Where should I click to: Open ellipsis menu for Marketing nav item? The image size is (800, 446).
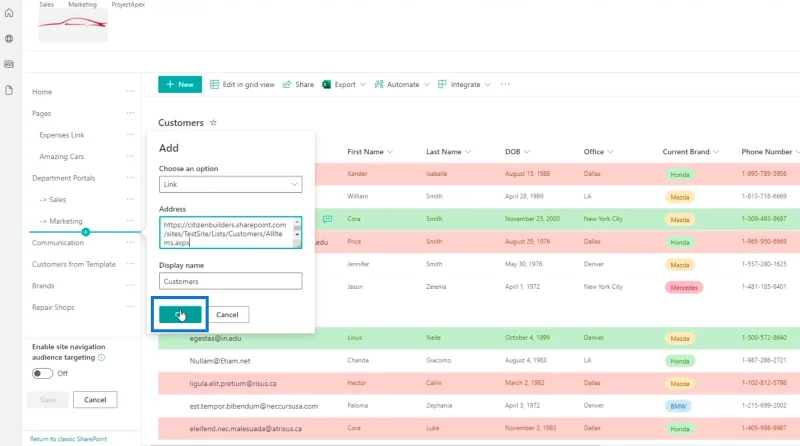[130, 220]
